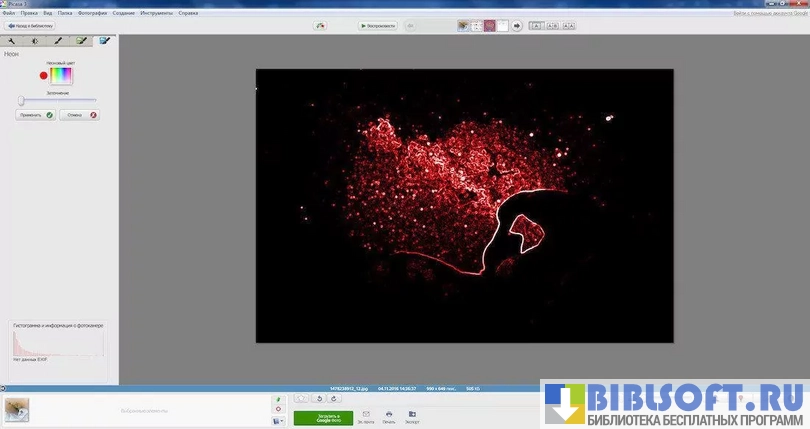810x429 pixels.
Task: Click the Picasa collage icon in toolbar
Action: pos(319,26)
